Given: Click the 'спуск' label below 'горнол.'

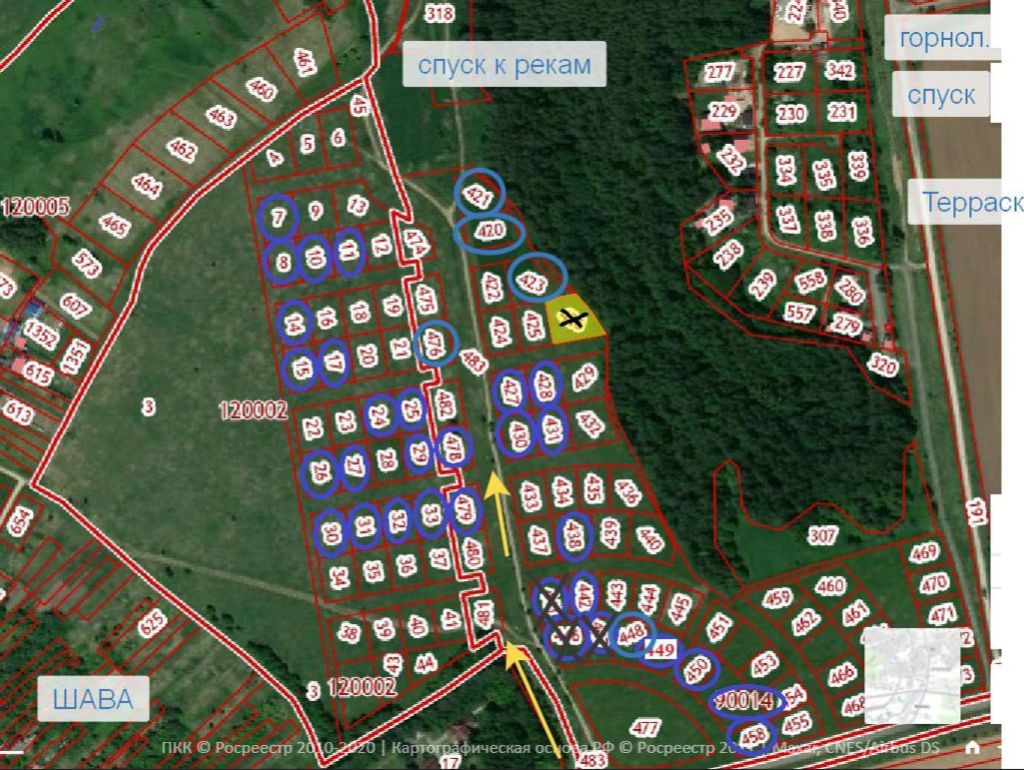Looking at the screenshot, I should (x=941, y=94).
